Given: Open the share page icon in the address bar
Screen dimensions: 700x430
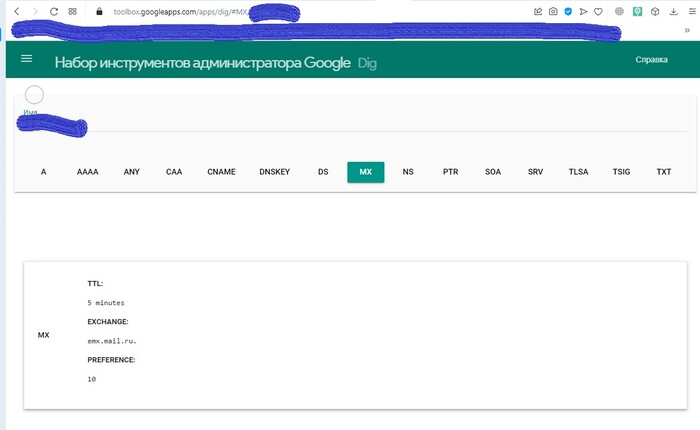Looking at the screenshot, I should click(538, 12).
